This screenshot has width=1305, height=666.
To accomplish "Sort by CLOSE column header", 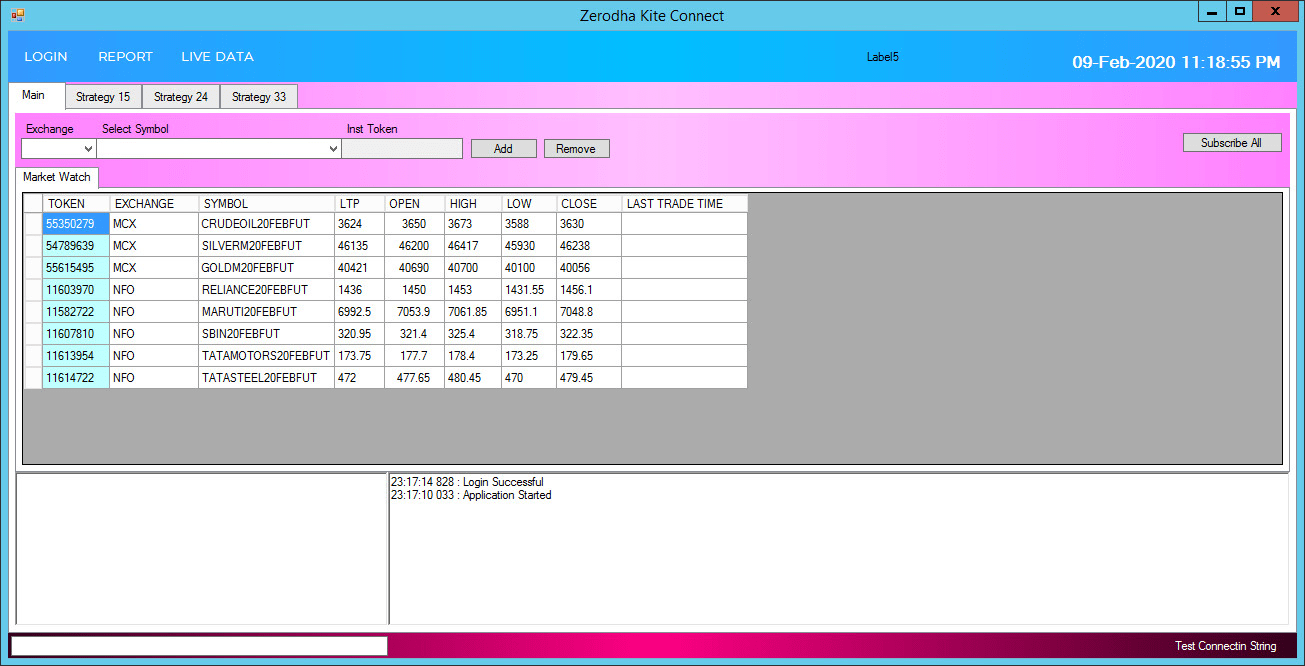I will (x=589, y=203).
